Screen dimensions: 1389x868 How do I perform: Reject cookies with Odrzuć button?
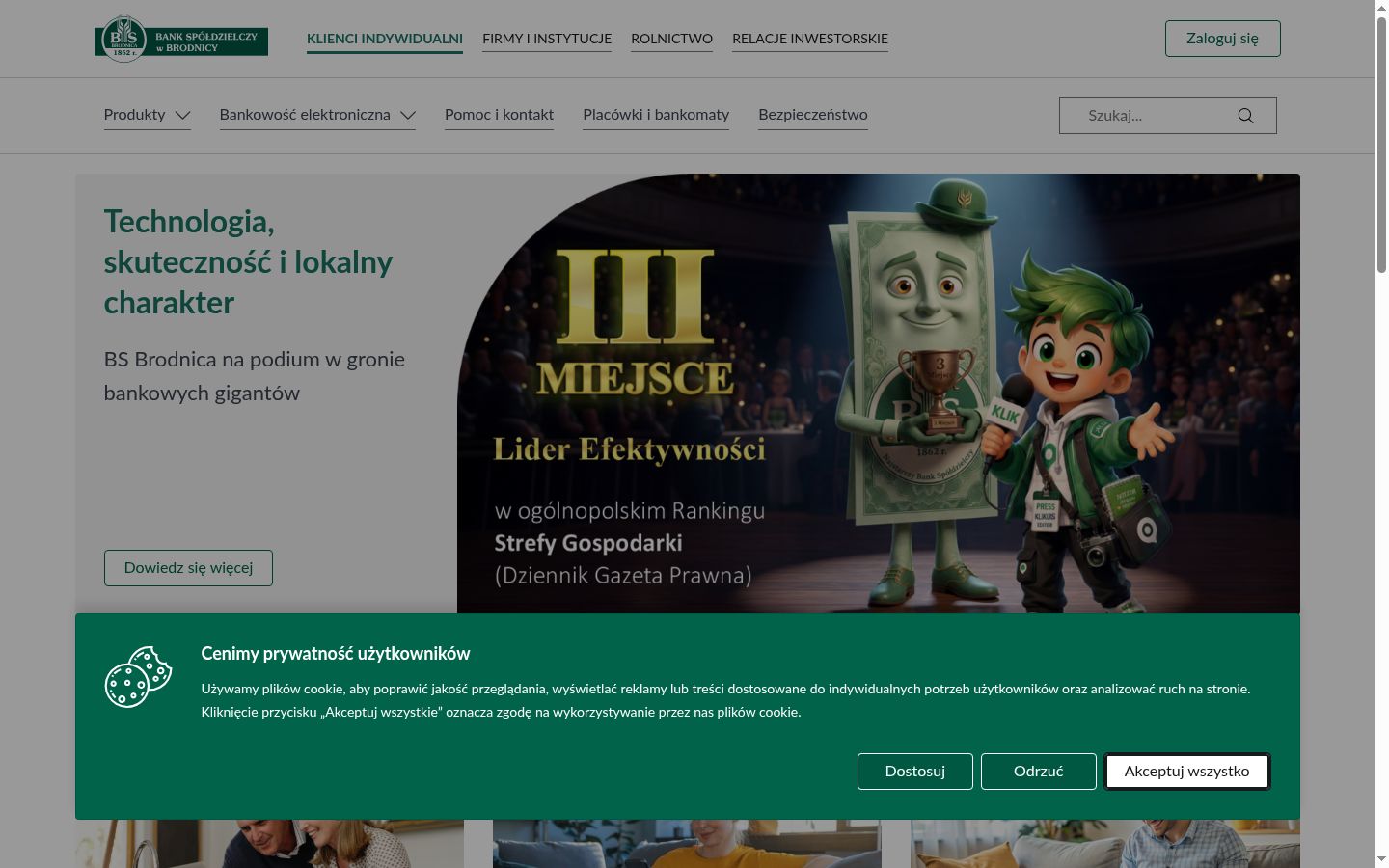(1039, 772)
